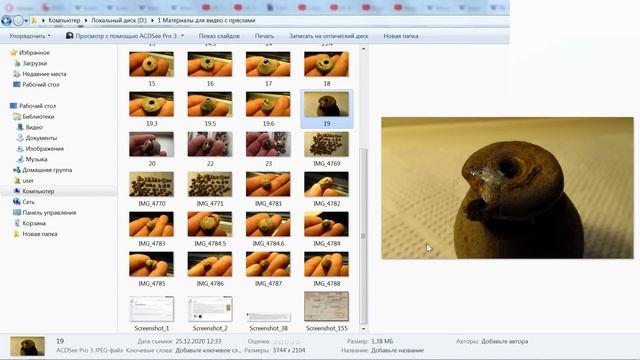640x360 pixels.
Task: Select thumbnail IMG_4787
Action: (268, 264)
